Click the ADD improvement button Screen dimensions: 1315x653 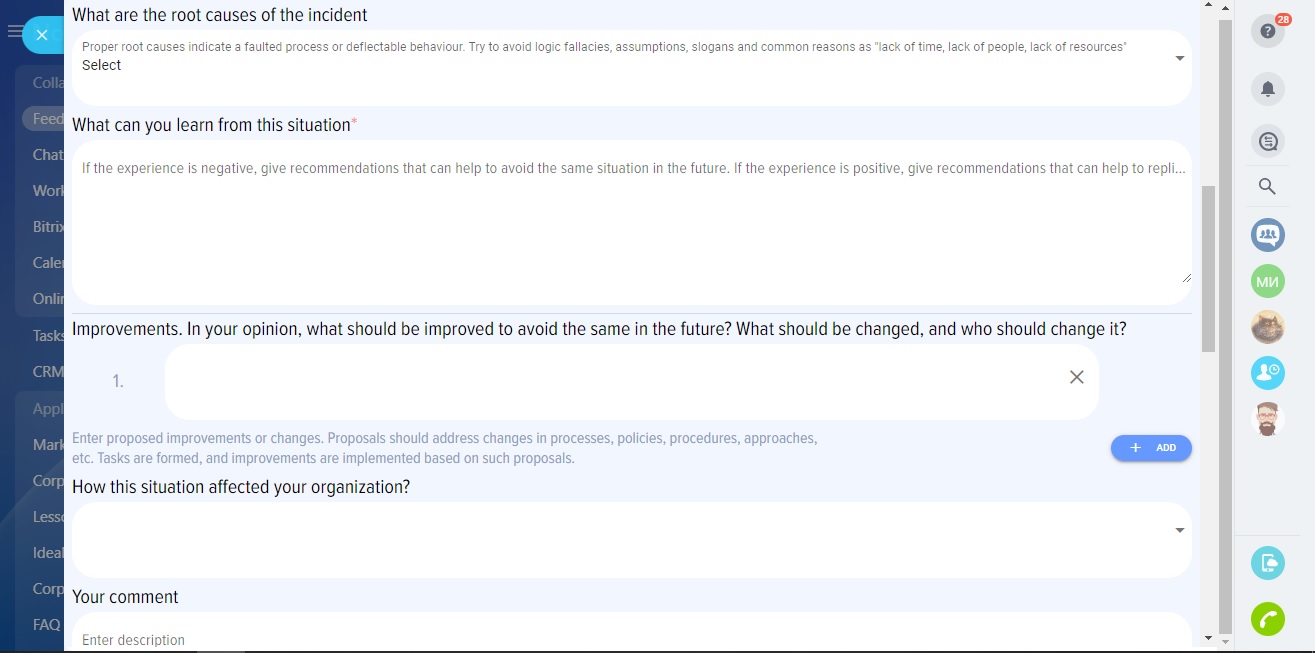point(1151,448)
